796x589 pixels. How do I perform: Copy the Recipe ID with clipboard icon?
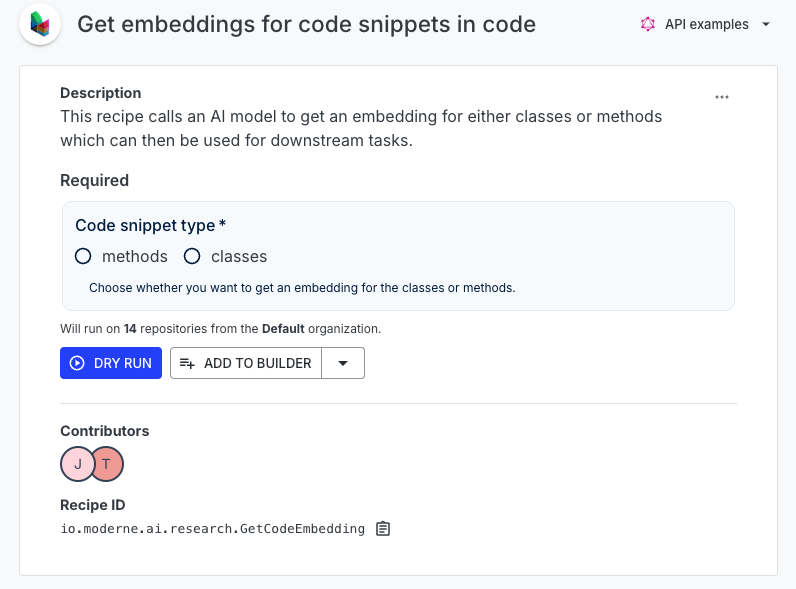pos(383,529)
